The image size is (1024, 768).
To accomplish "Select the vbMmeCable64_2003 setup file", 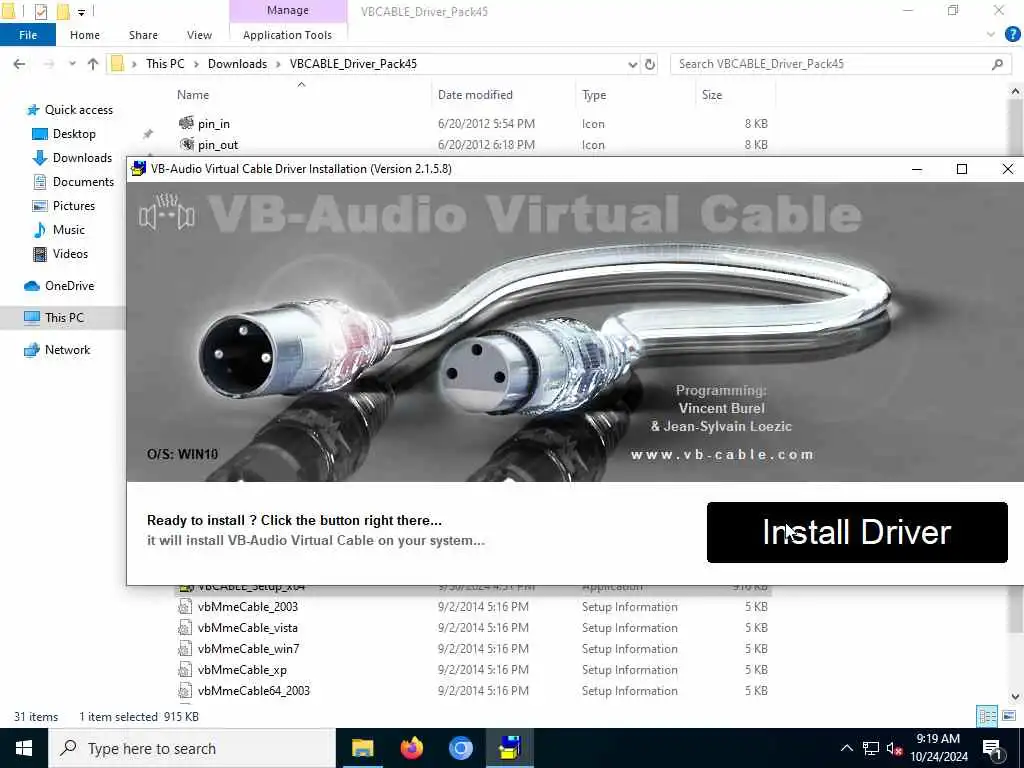I will pyautogui.click(x=253, y=690).
